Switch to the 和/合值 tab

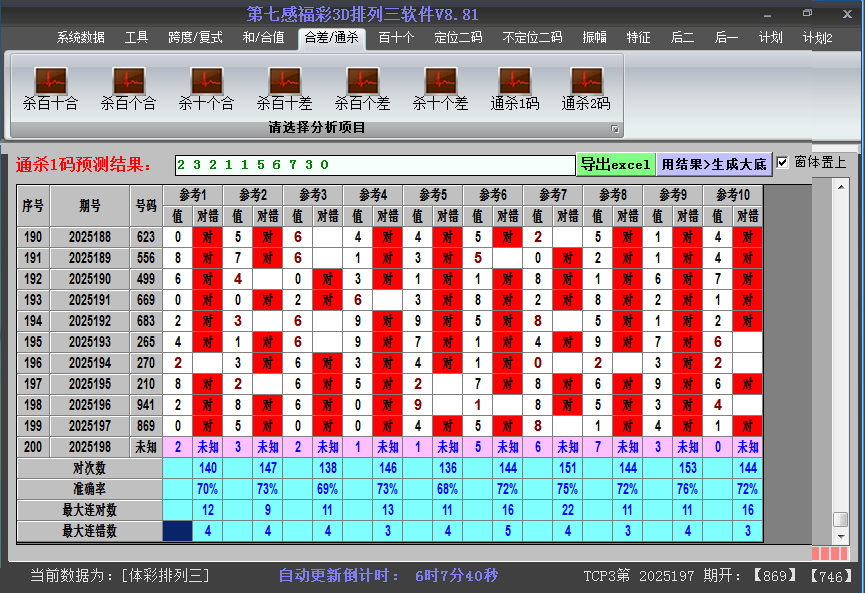264,38
